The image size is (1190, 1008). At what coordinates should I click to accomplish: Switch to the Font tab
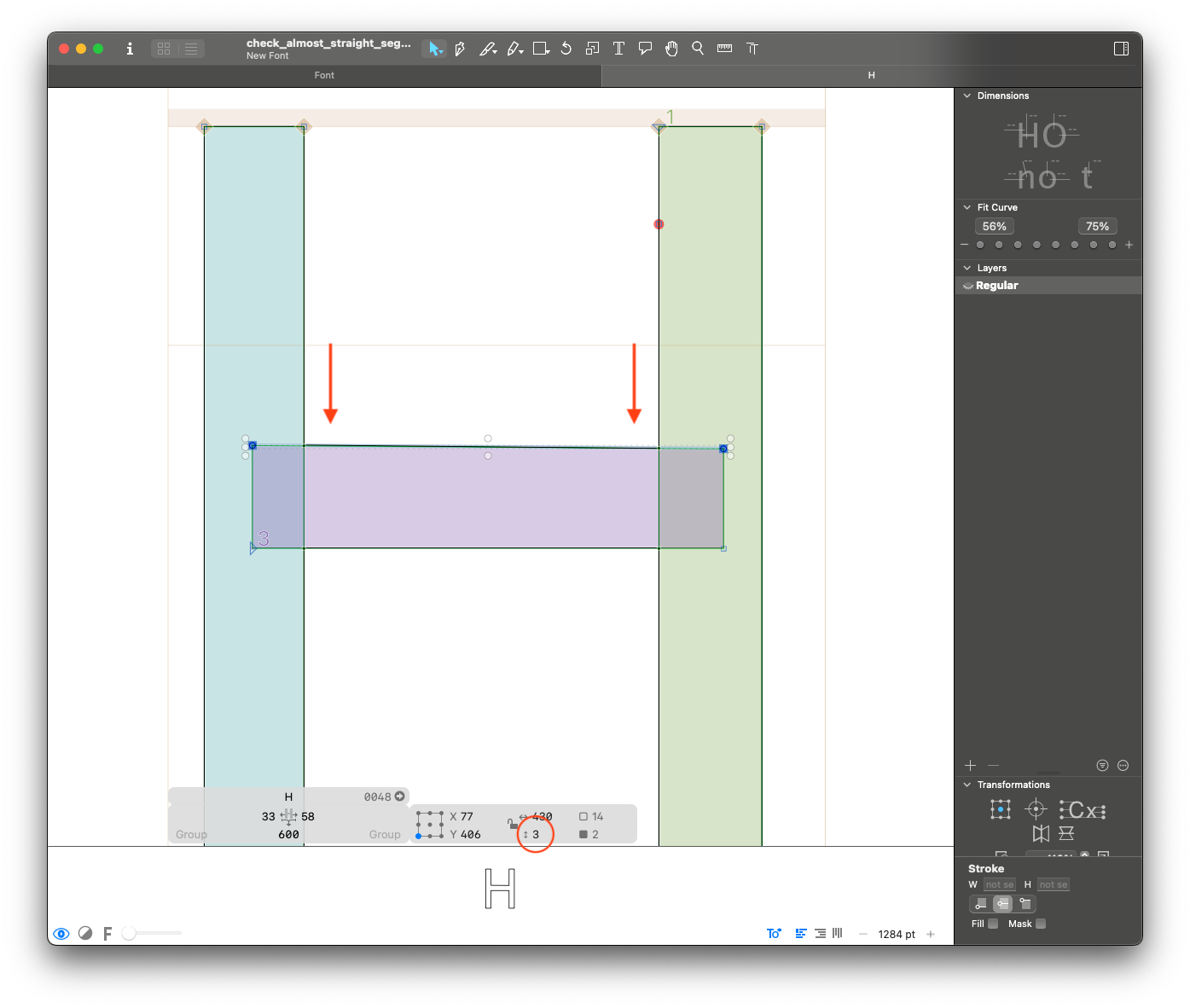point(324,75)
